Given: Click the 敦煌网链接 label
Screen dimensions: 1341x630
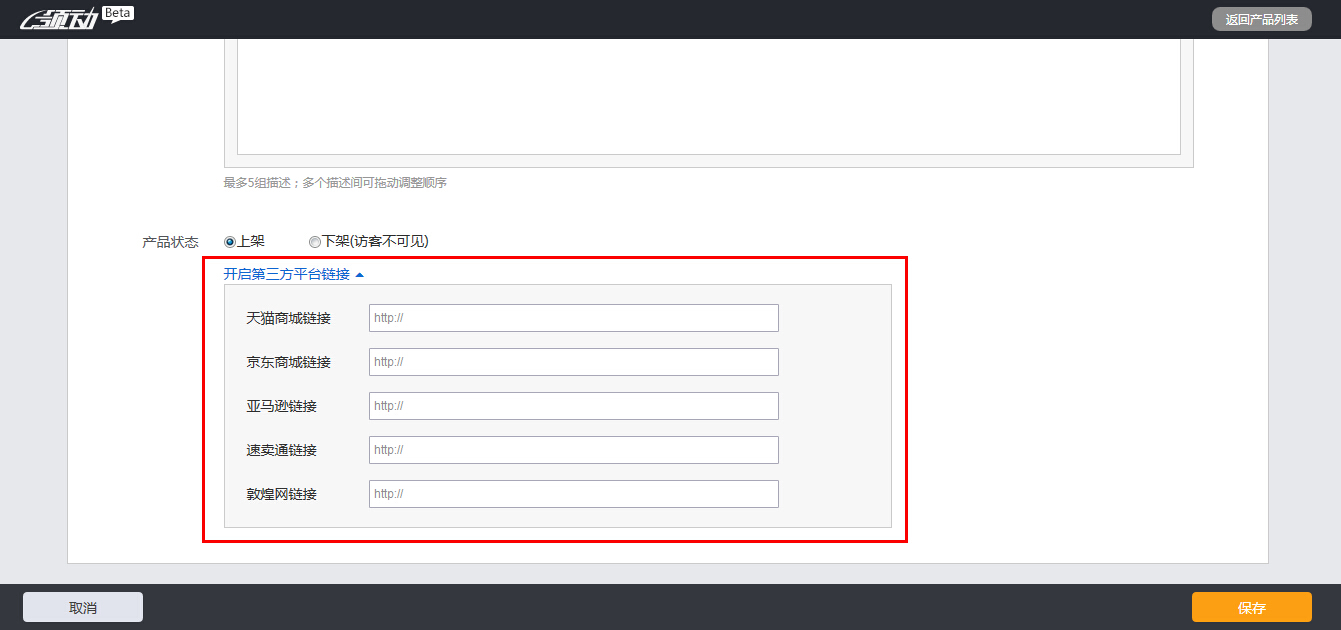Looking at the screenshot, I should 281,494.
